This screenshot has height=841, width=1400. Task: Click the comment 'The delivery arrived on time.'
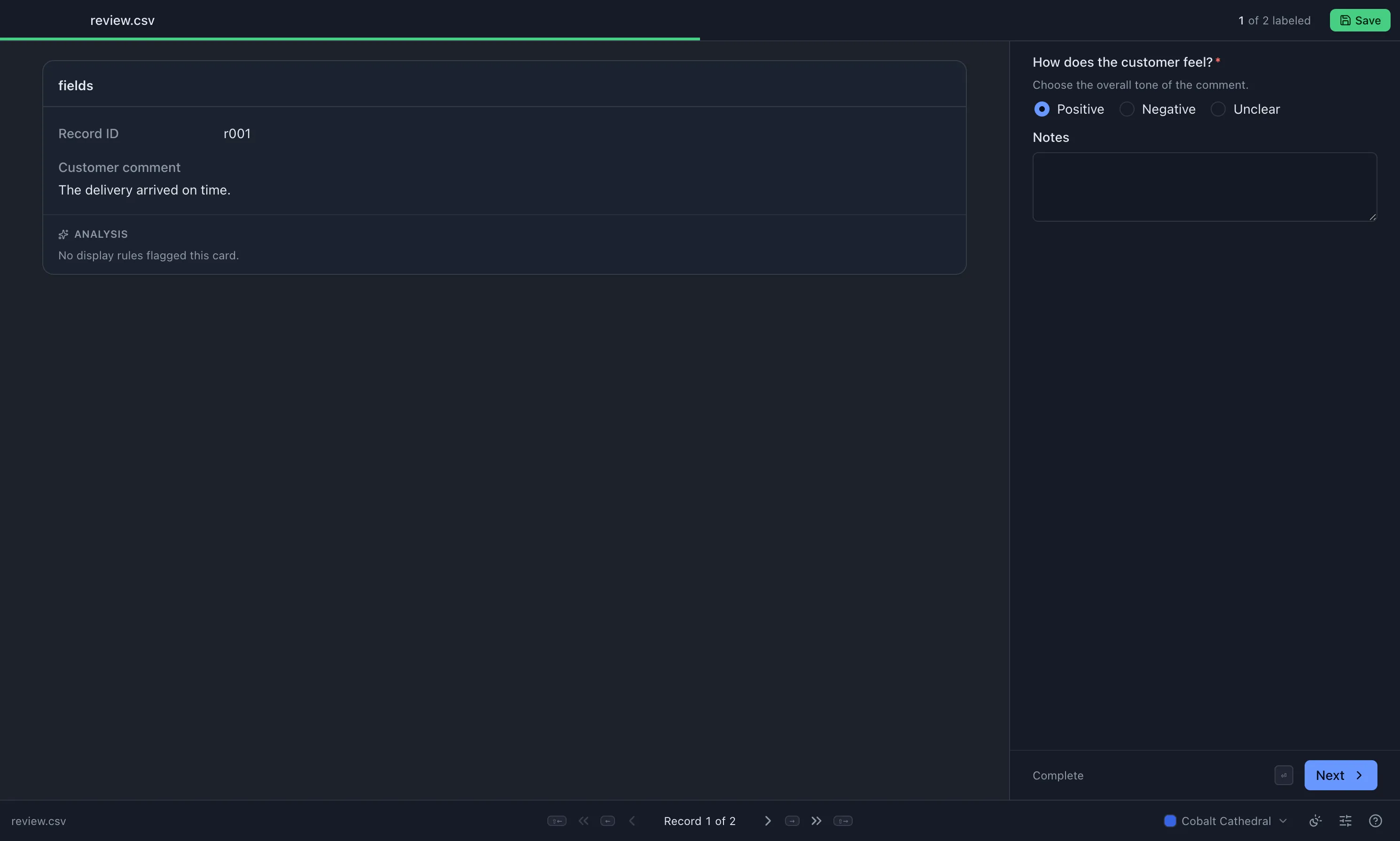[145, 190]
